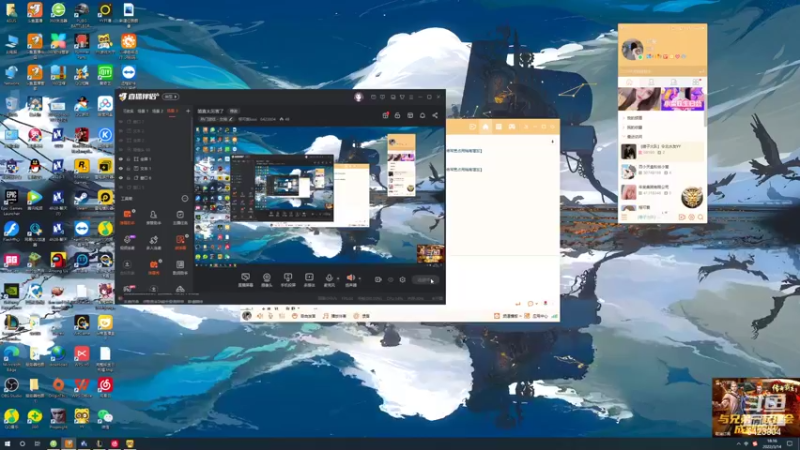Toggle the lock on 文本 1 layer

pos(129,168)
